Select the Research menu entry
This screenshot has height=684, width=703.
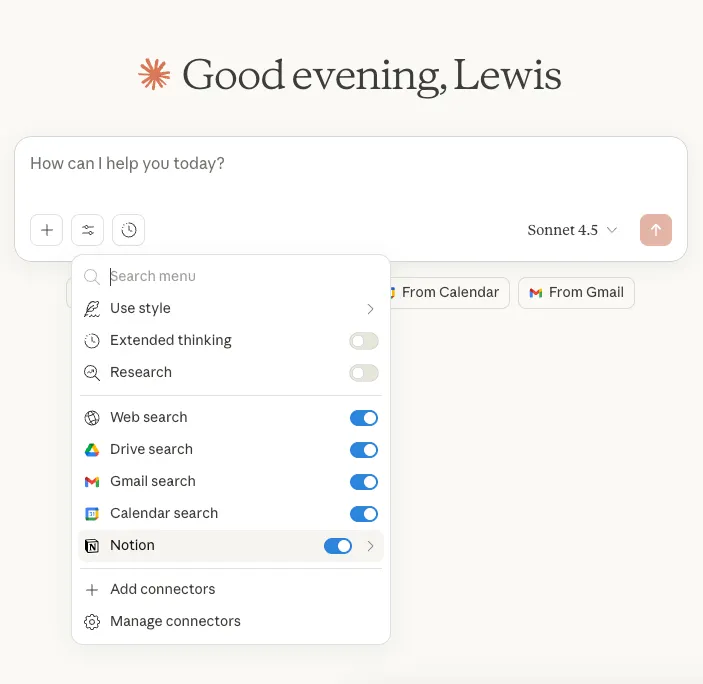tap(231, 373)
